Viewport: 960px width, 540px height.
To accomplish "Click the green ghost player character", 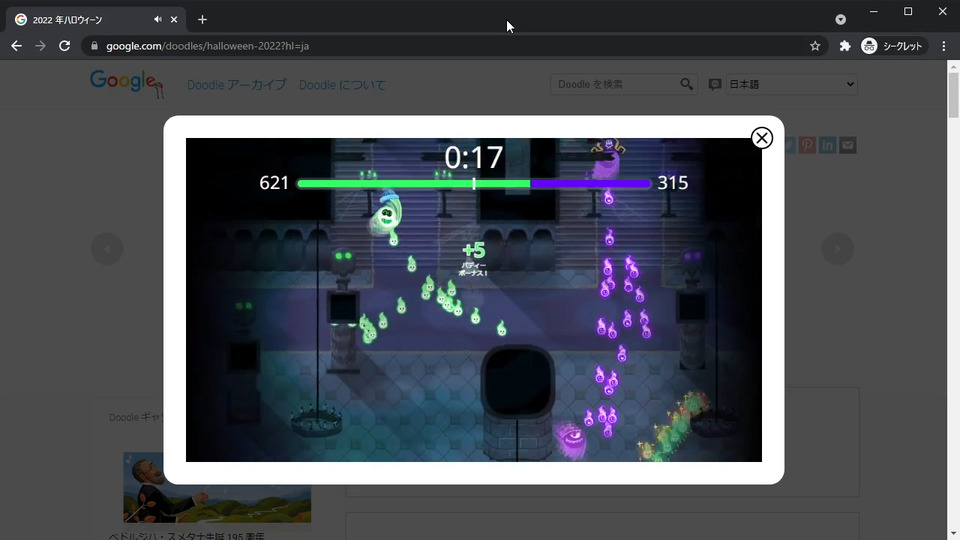I will [x=386, y=214].
